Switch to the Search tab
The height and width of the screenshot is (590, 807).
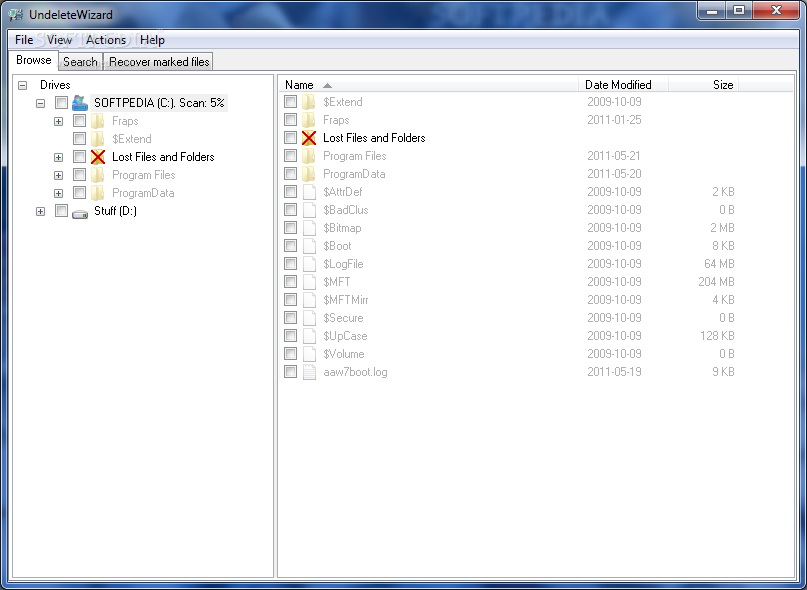(x=80, y=62)
